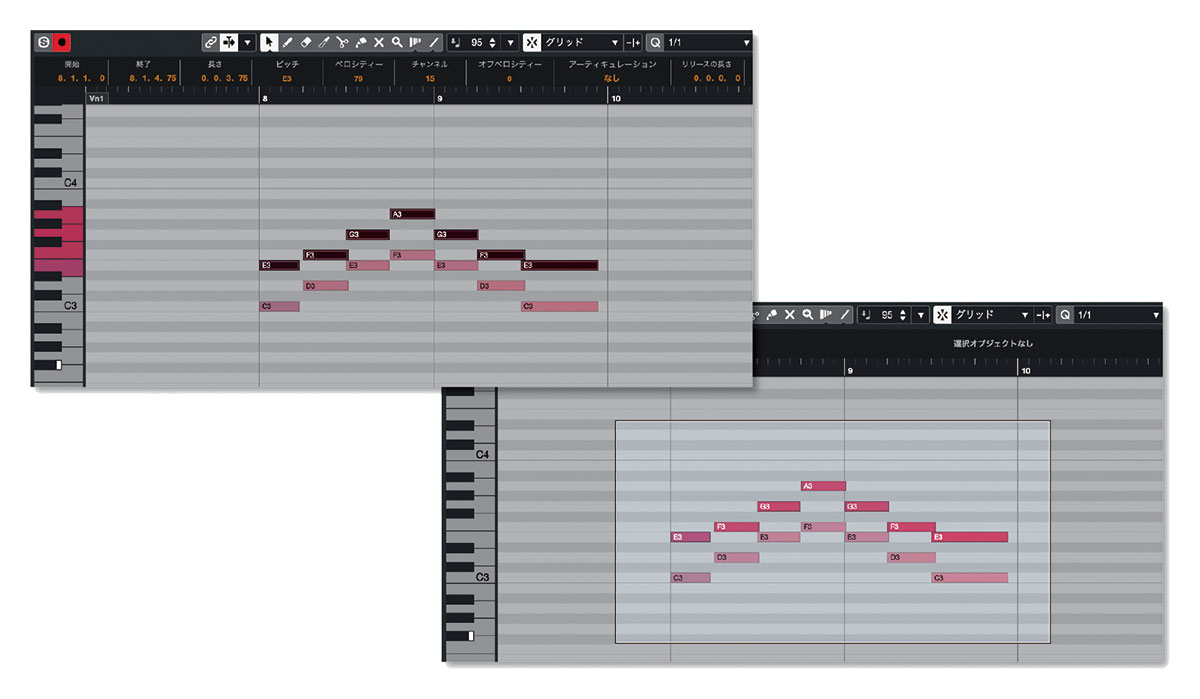Click insert velocity value 95 in lower window

pos(888,314)
